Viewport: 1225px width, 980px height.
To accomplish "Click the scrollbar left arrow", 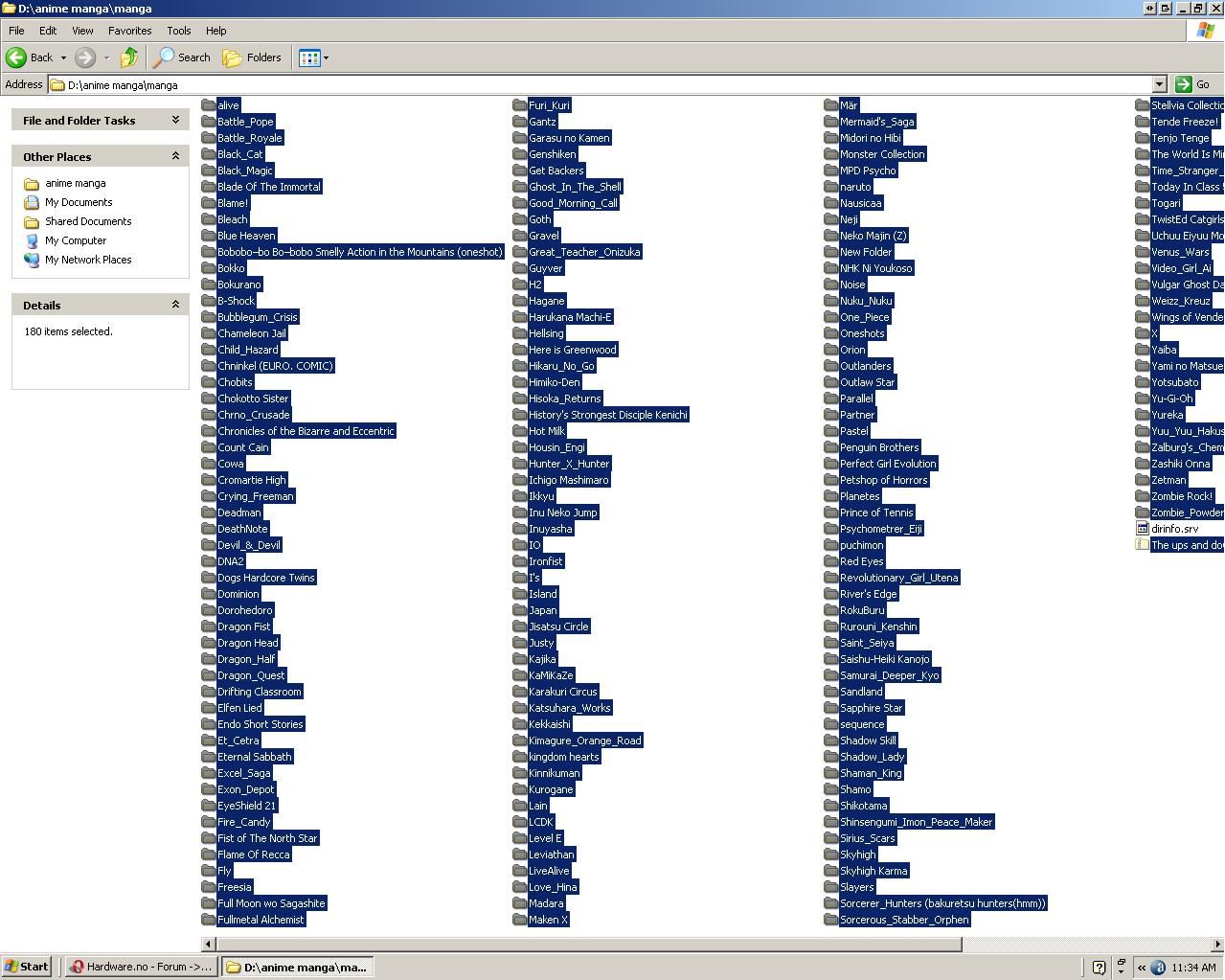I will [207, 945].
